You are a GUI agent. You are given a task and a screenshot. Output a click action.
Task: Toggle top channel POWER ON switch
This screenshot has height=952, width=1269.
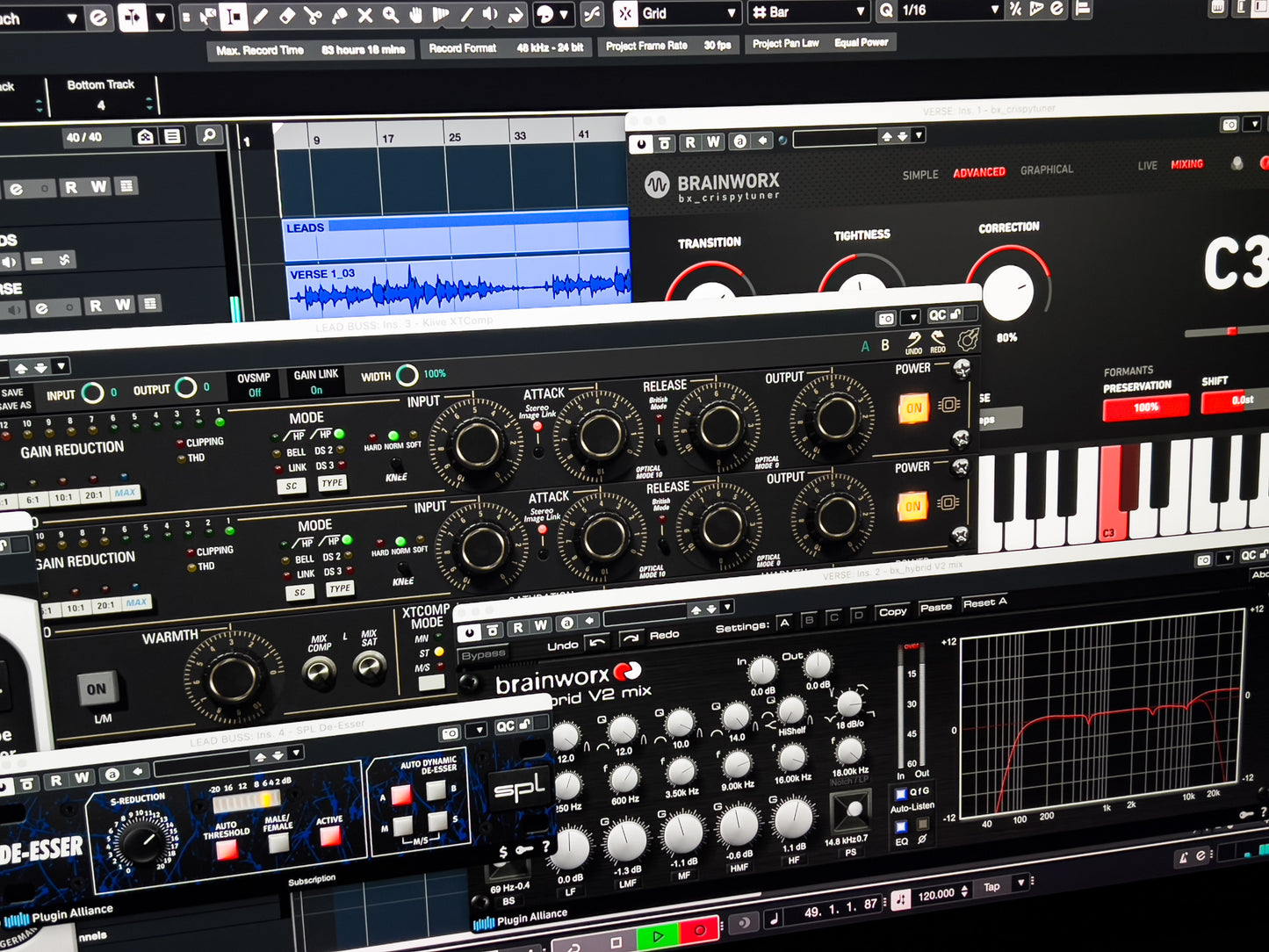tap(913, 407)
